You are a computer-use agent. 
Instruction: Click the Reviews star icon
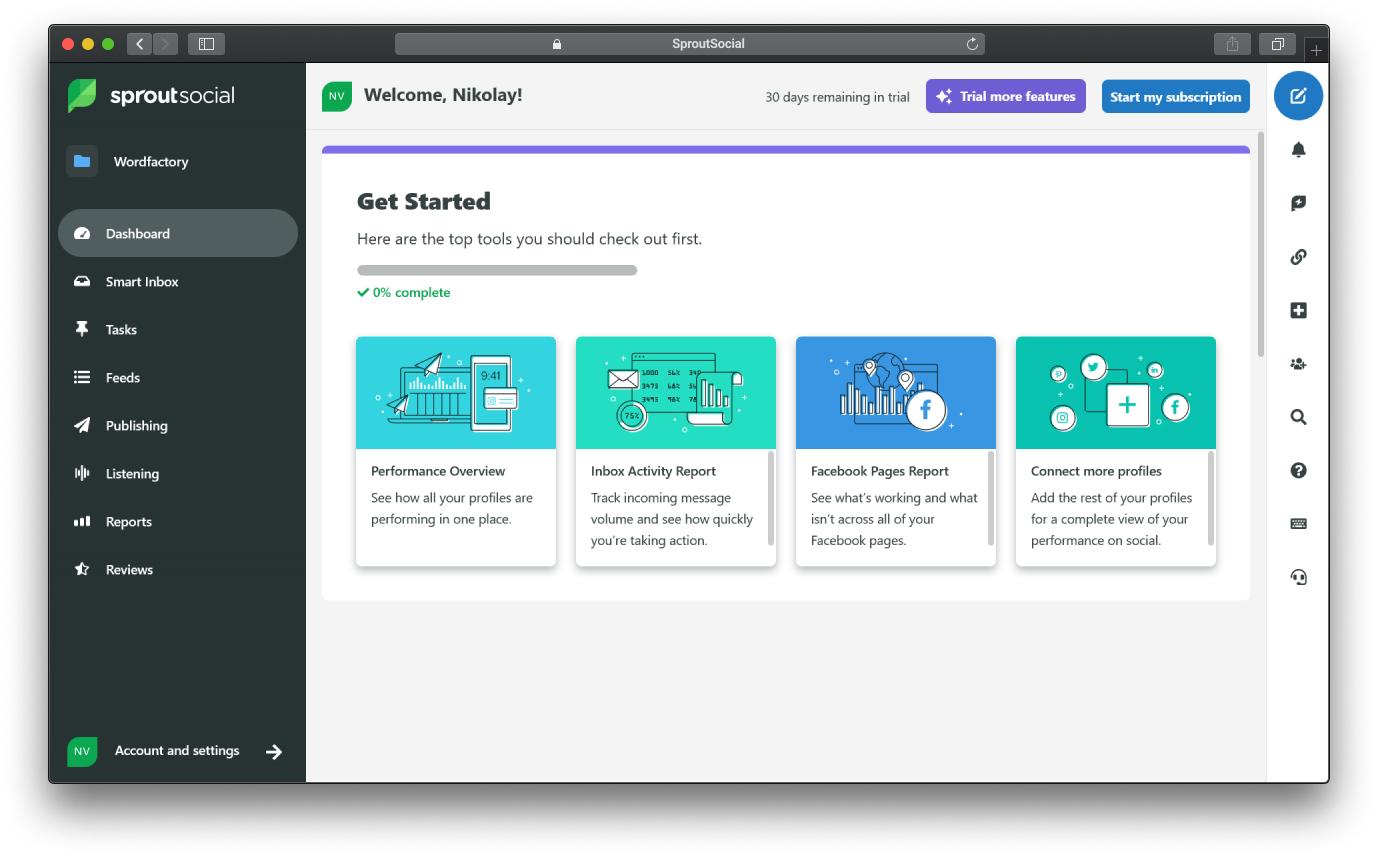[x=82, y=569]
